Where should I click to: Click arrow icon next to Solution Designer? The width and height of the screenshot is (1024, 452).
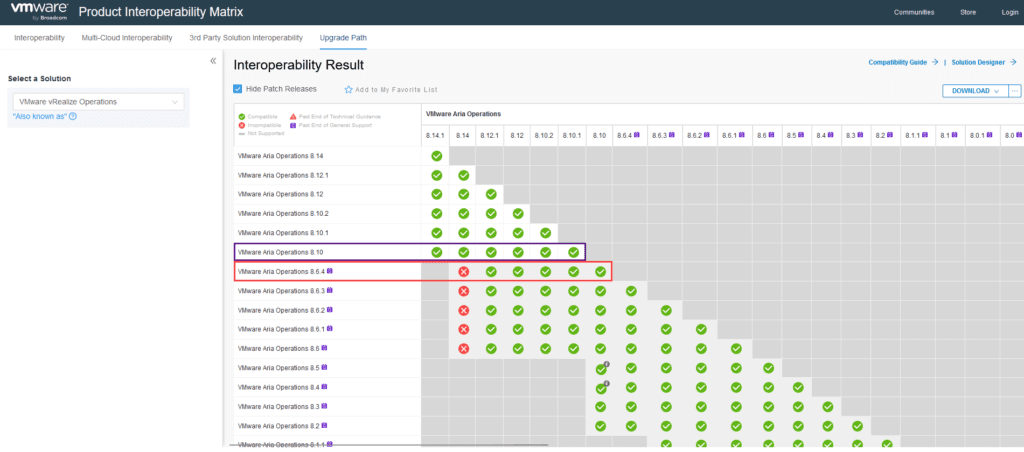(x=1013, y=62)
